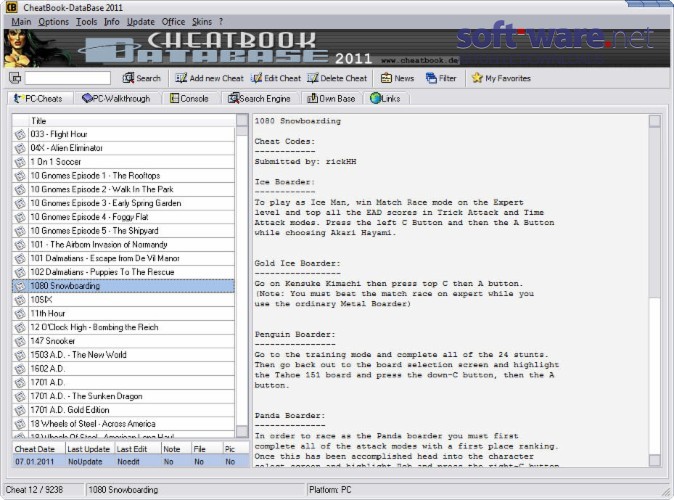Viewport: 674px width, 500px height.
Task: Focus the search text field
Action: pos(67,78)
